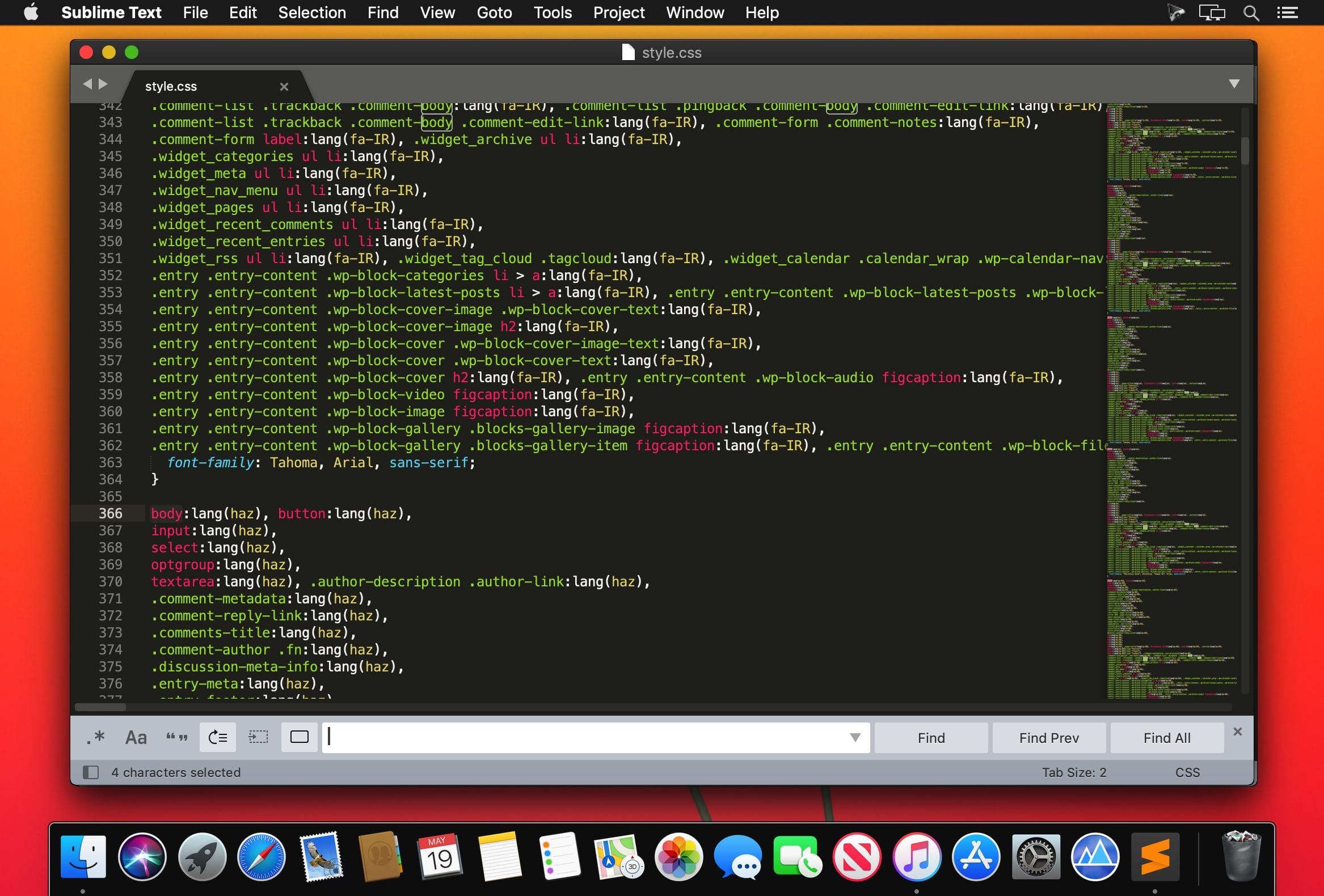Toggle wrap search icon in Find bar
This screenshot has height=896, width=1324.
click(218, 737)
